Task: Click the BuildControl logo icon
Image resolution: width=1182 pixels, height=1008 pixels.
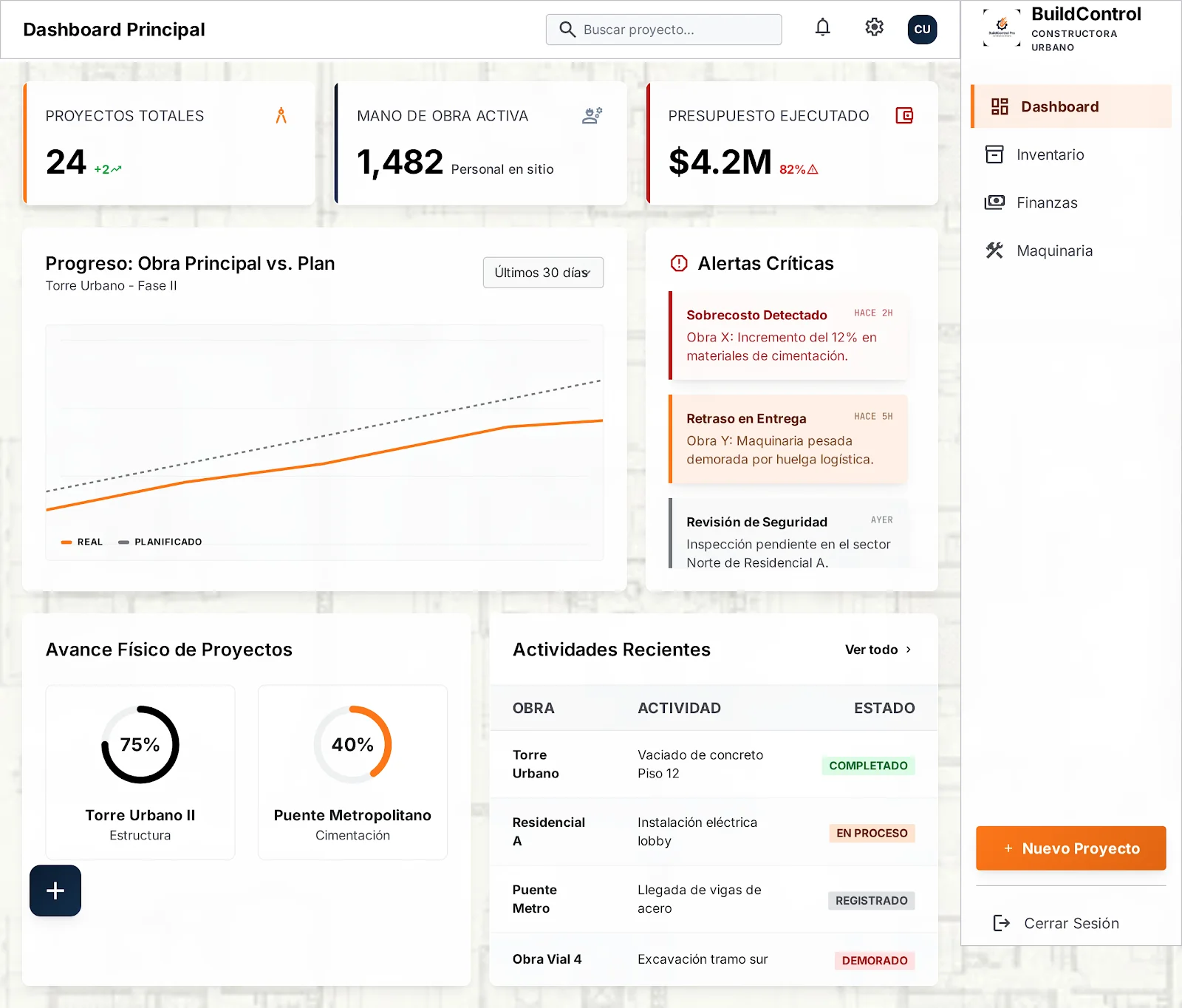Action: [1002, 27]
